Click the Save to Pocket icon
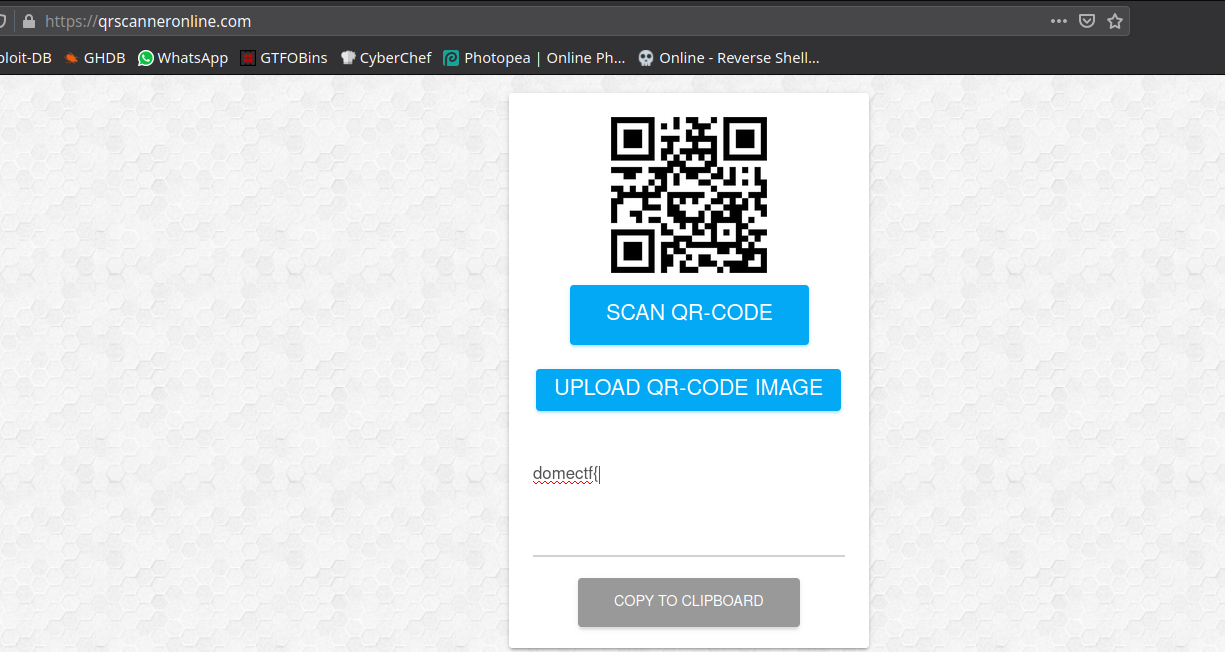 (x=1086, y=21)
